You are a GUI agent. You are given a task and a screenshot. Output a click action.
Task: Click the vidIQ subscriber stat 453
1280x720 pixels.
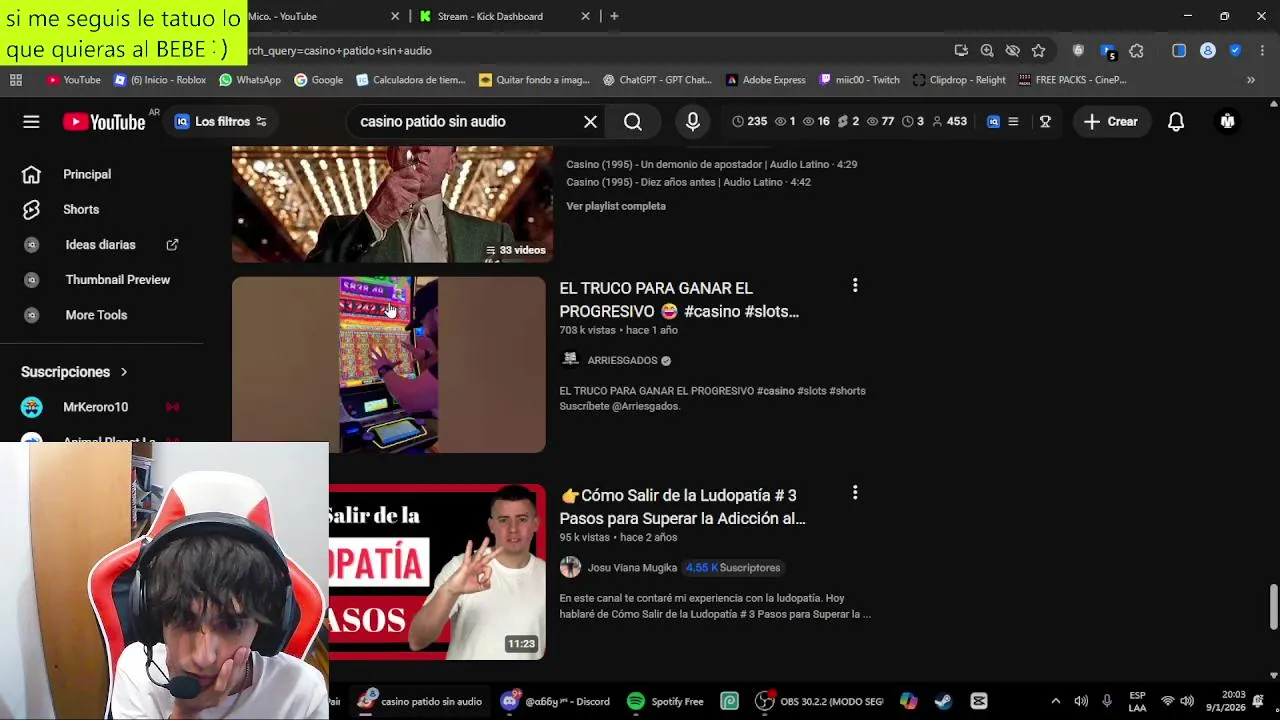(949, 121)
